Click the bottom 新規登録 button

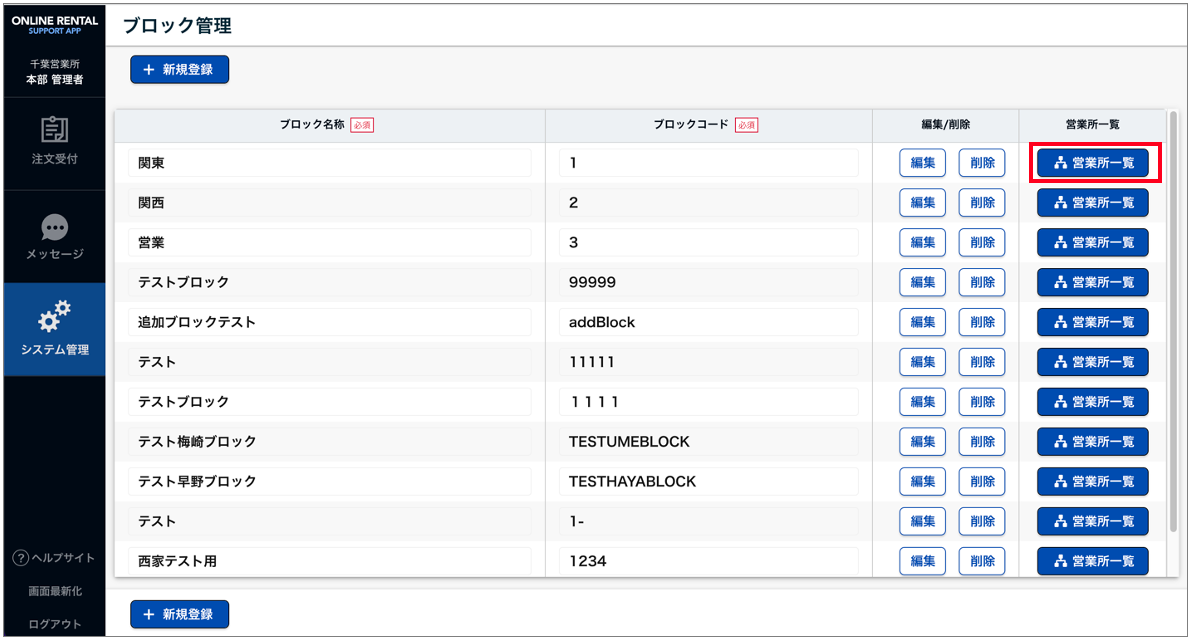pyautogui.click(x=180, y=614)
